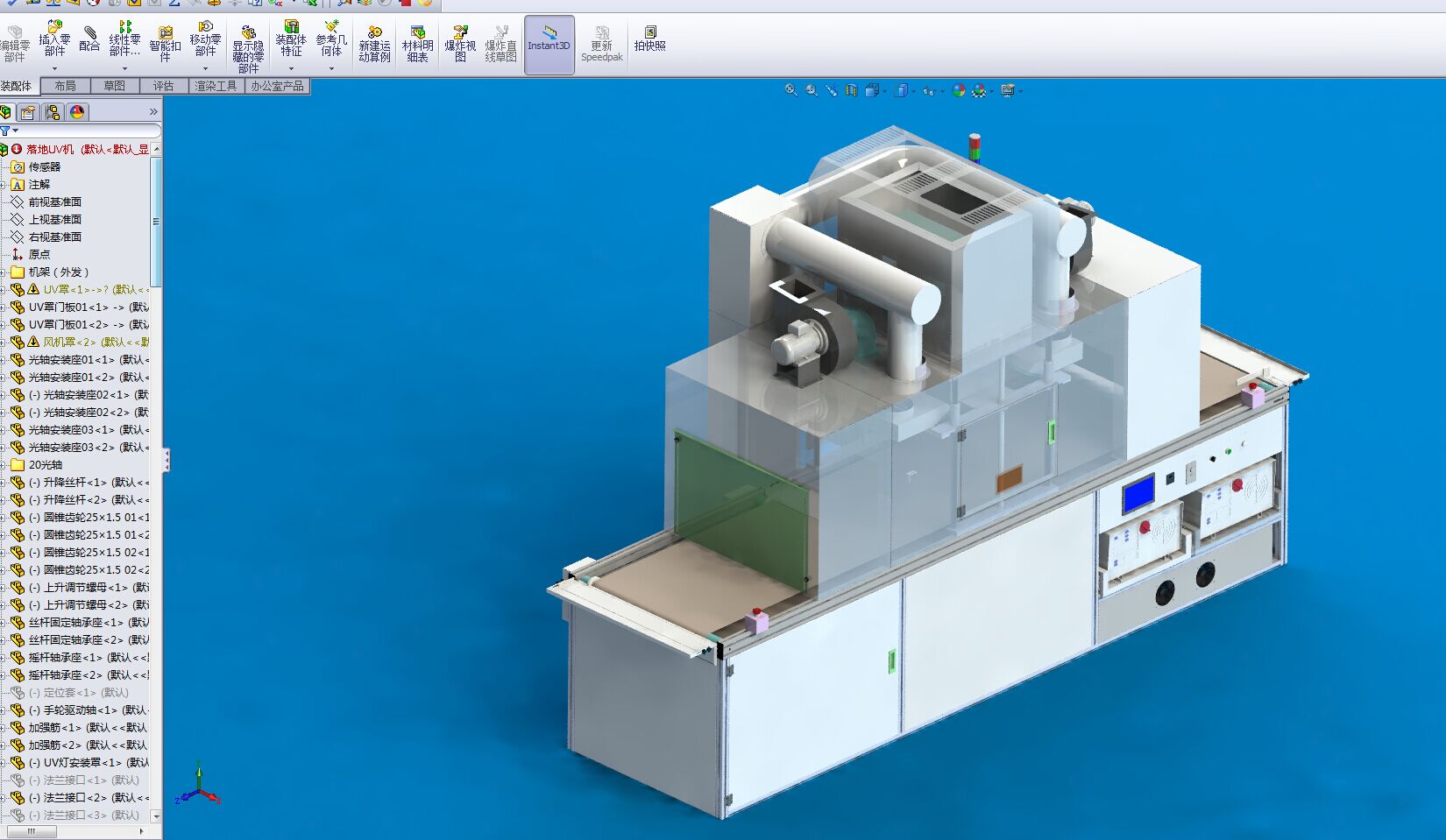The image size is (1446, 840).
Task: Select the UV罩<1> component with warning
Action: tap(96, 290)
